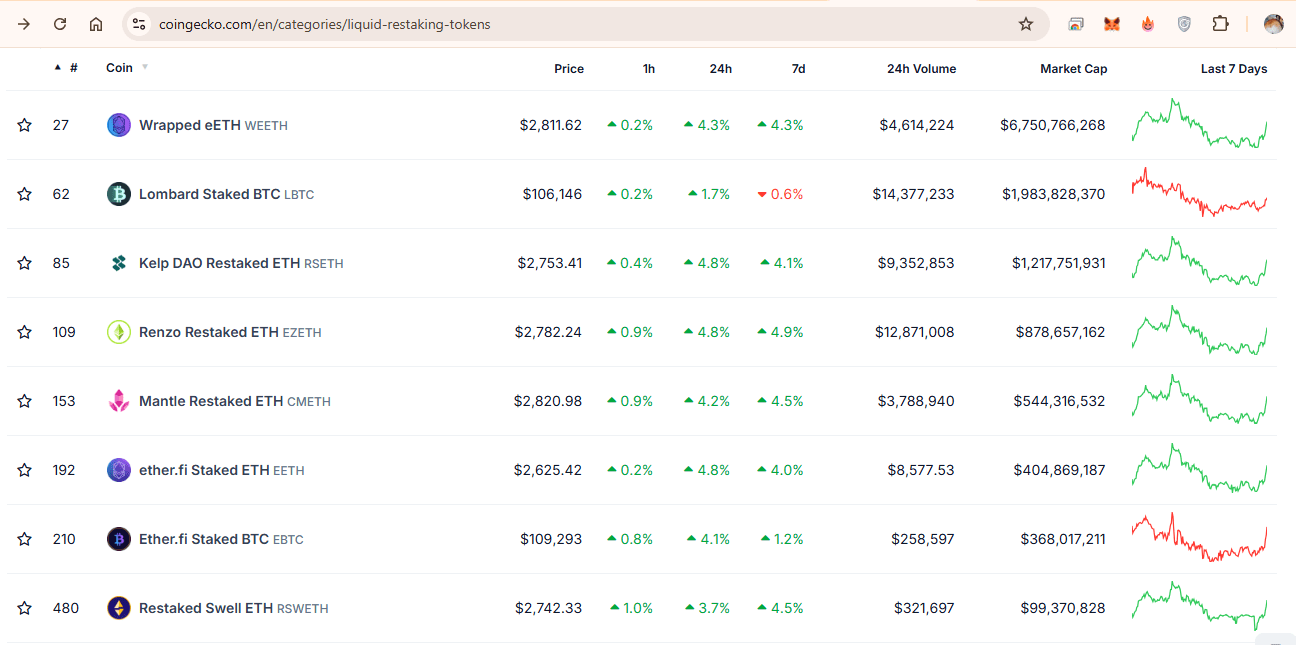The height and width of the screenshot is (645, 1296).
Task: Click the Restaked Swell ETH sparkline chart
Action: (1199, 607)
